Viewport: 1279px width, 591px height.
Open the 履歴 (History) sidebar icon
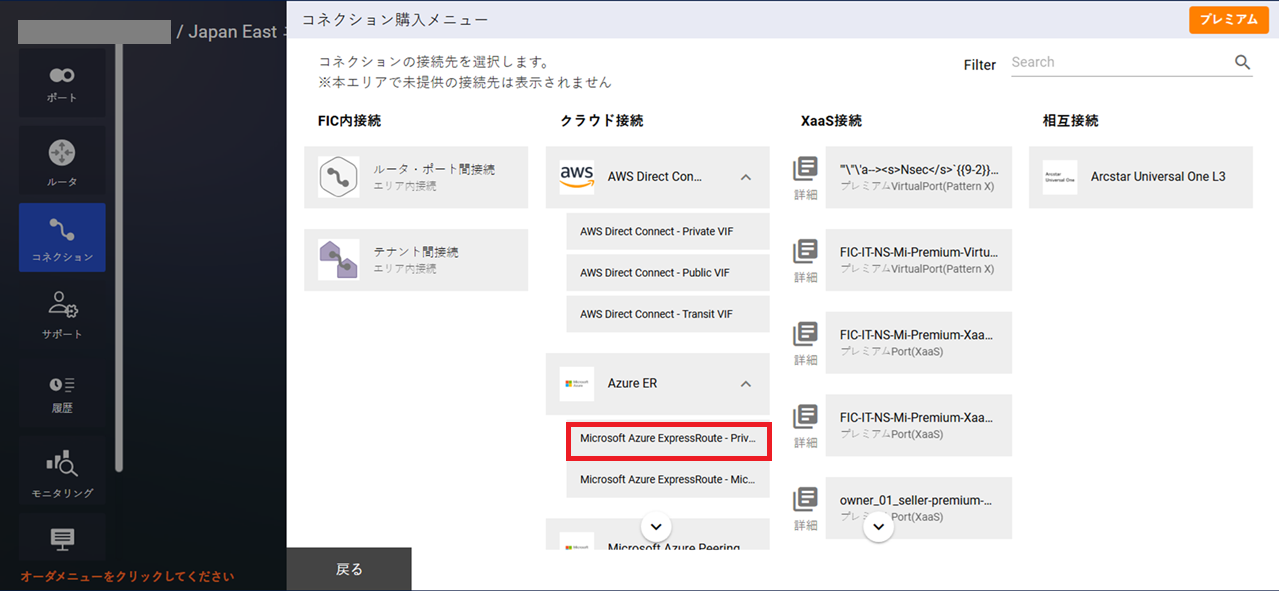pos(62,393)
